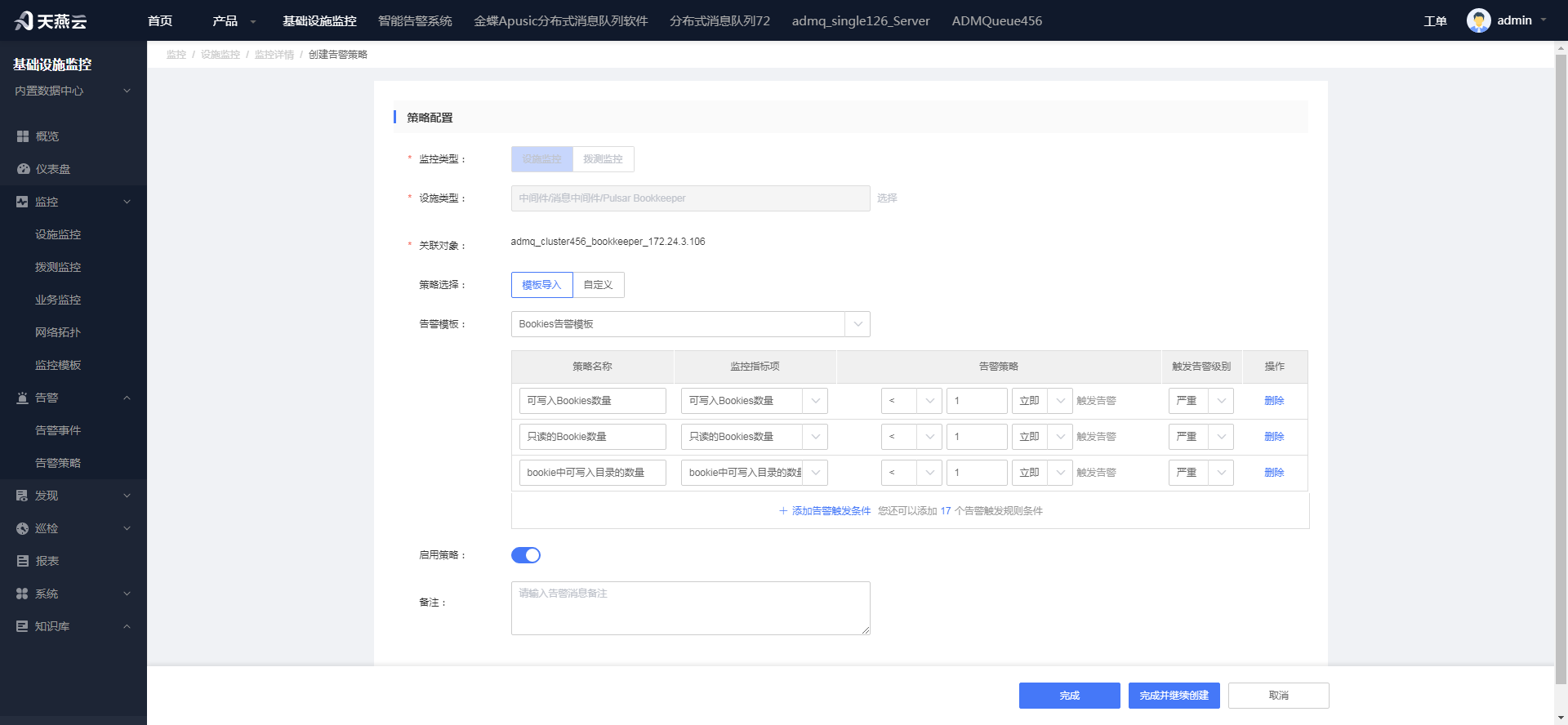Click the 系统 system icon
Viewport: 1568px width, 725px height.
(x=22, y=594)
